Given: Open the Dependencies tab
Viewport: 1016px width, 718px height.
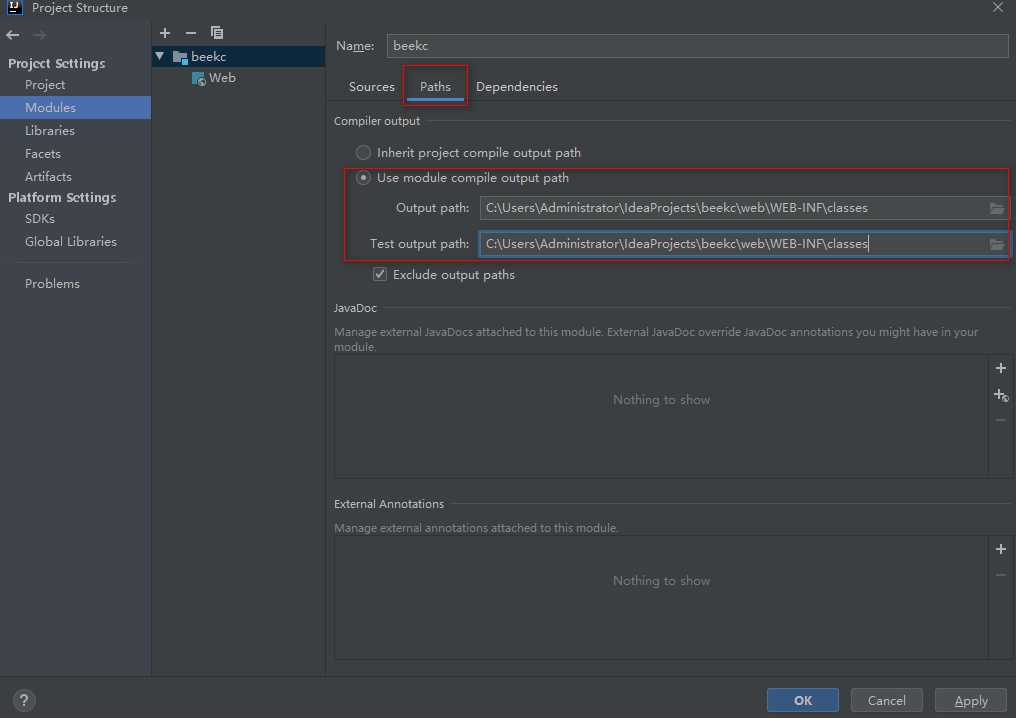Looking at the screenshot, I should coord(516,87).
